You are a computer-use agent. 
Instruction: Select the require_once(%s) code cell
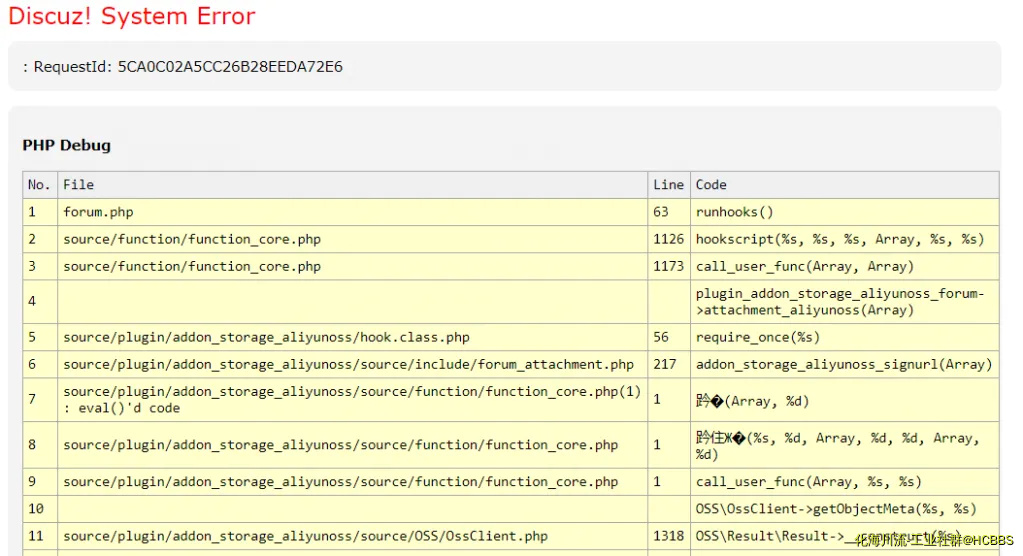tap(845, 337)
